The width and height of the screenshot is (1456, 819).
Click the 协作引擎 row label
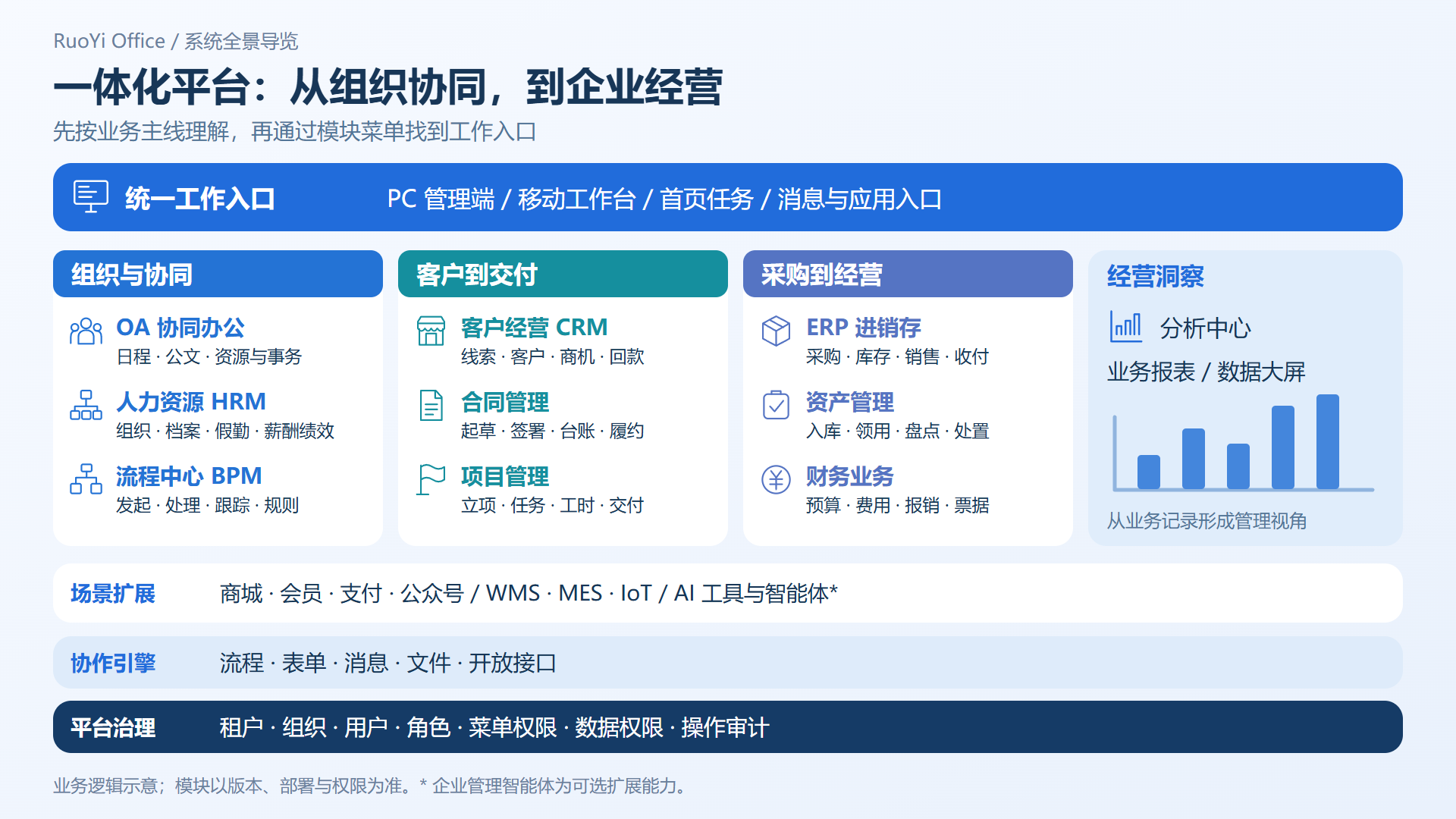point(113,663)
